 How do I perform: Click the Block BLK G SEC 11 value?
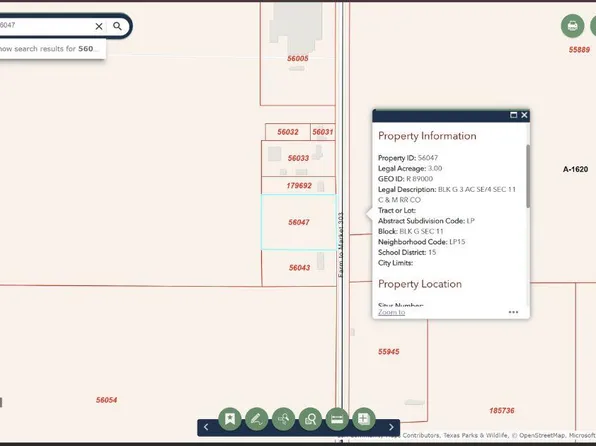coord(422,231)
